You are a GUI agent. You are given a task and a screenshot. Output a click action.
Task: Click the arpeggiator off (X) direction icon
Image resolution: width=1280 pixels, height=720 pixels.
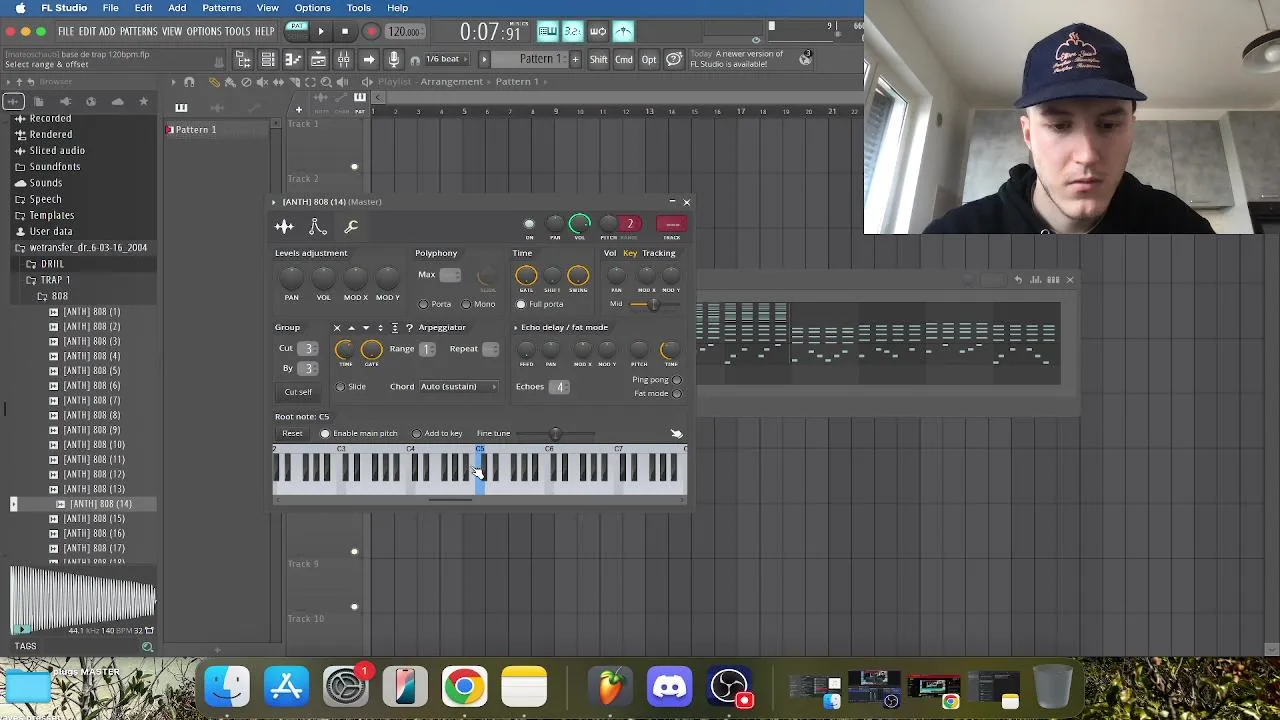337,328
